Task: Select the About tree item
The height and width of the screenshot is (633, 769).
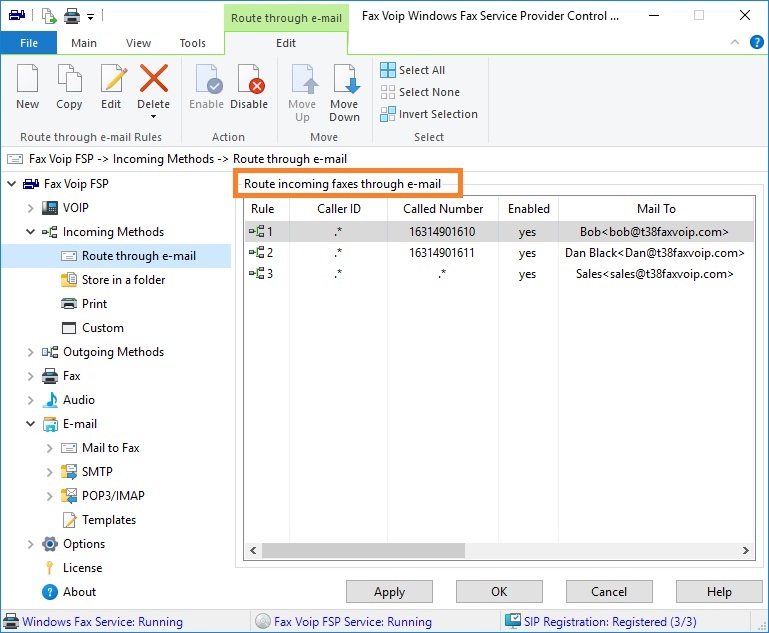Action: (79, 592)
